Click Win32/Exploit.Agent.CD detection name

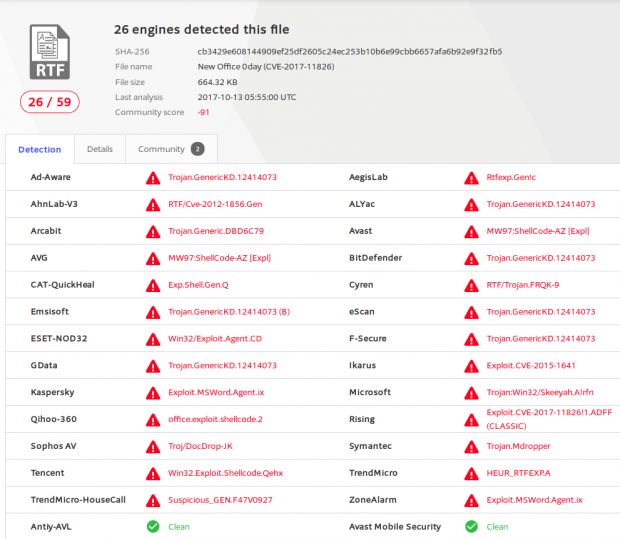215,339
